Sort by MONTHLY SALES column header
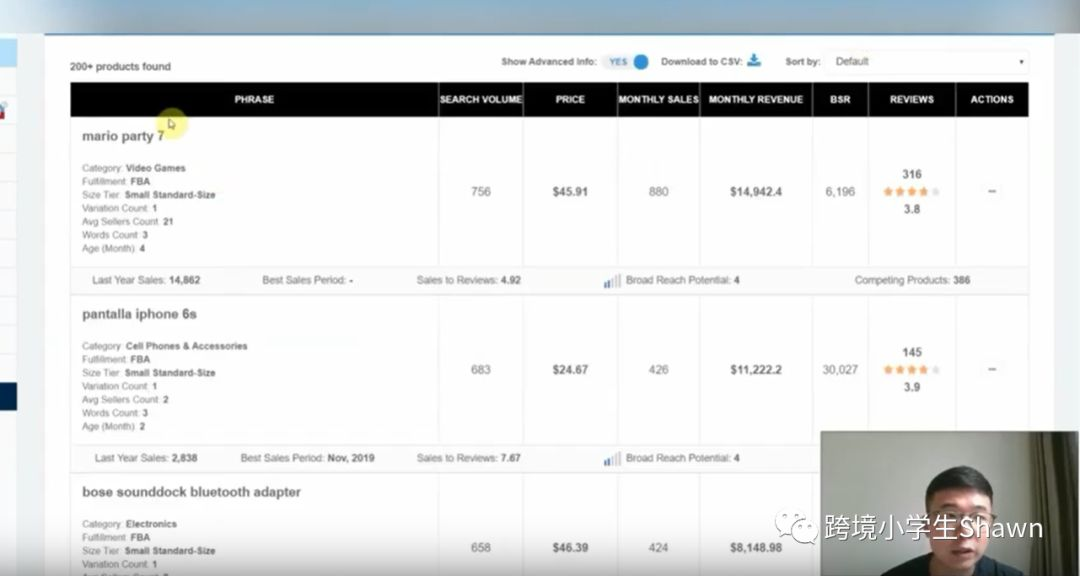1080x576 pixels. [x=658, y=99]
